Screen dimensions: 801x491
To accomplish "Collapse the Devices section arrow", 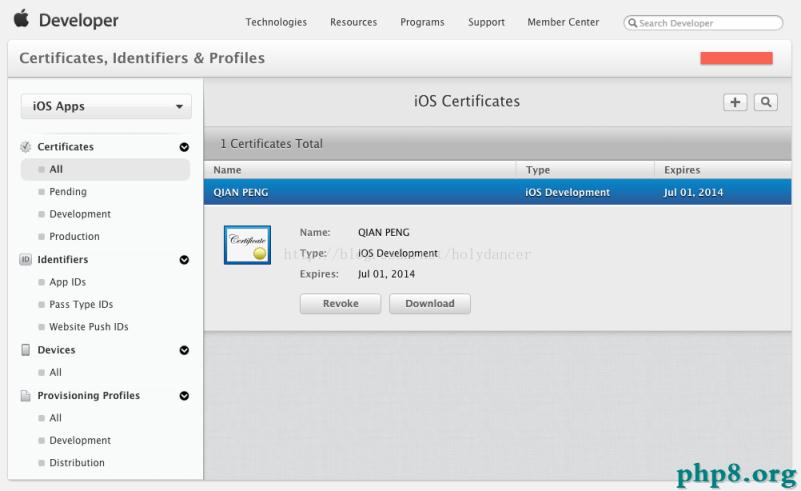I will (184, 350).
